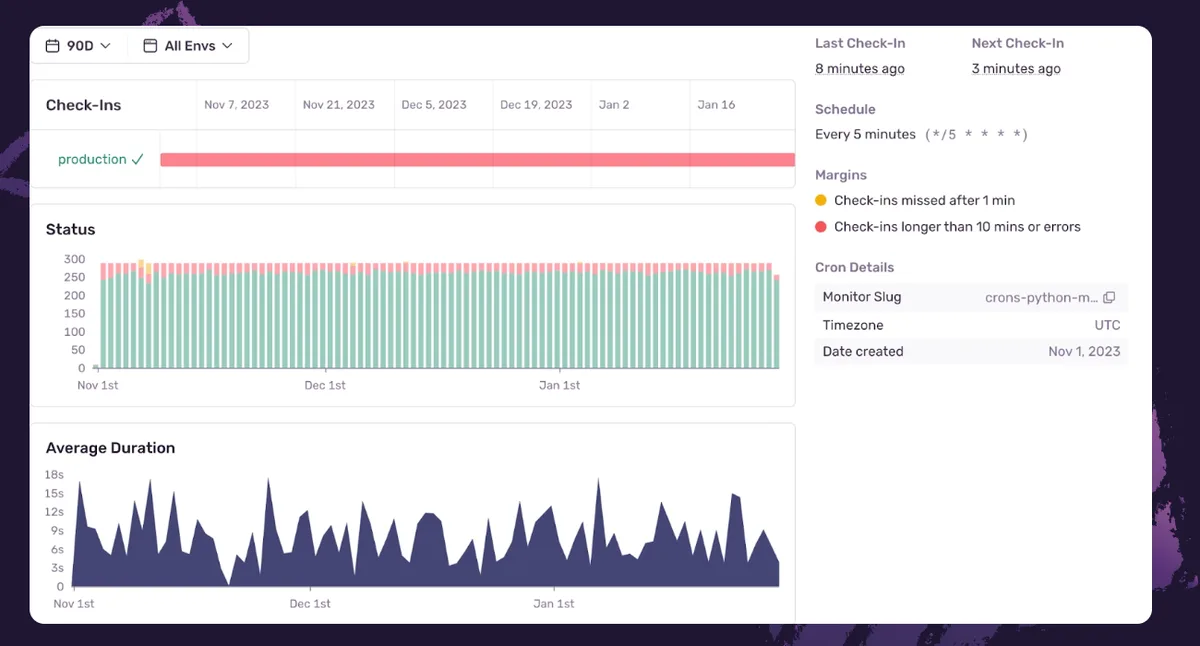Select the Jan 2 timeline label
1200x646 pixels.
[x=614, y=105]
